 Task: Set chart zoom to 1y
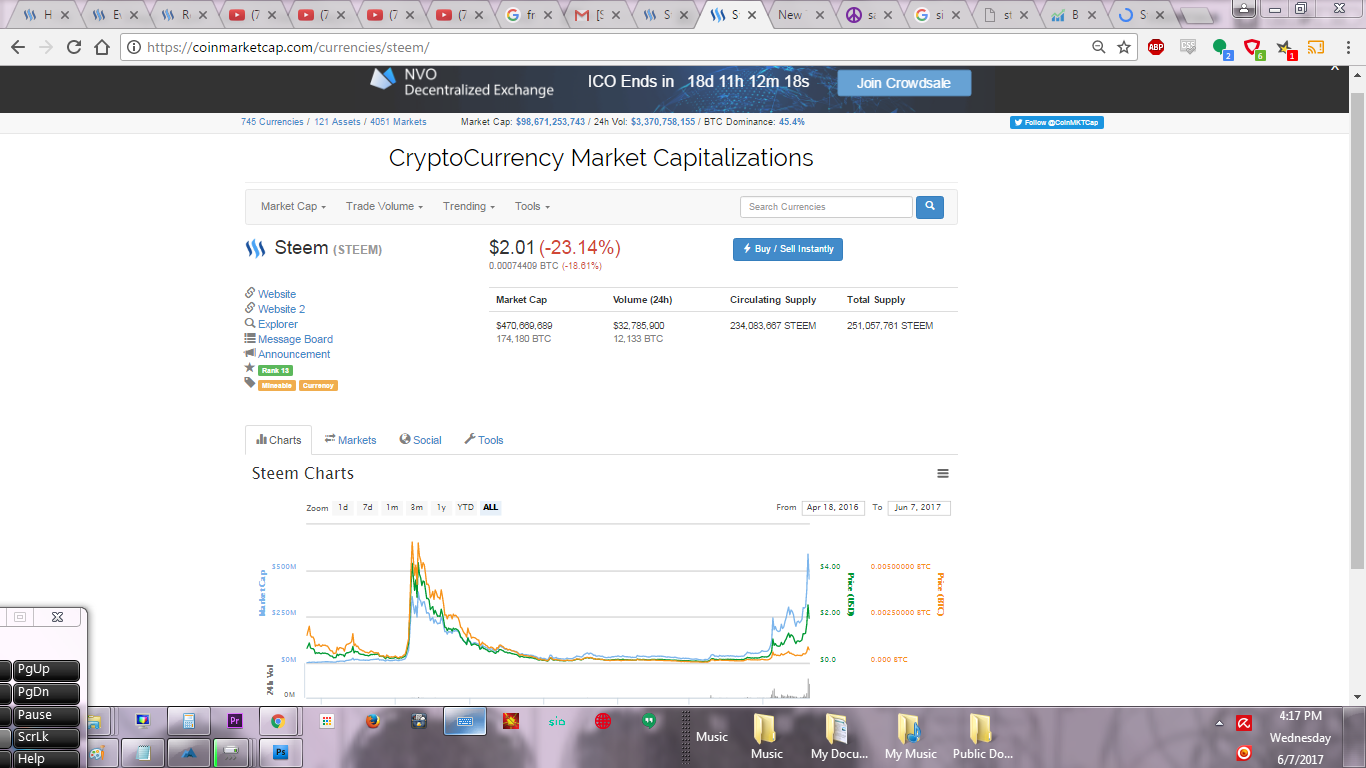tap(441, 508)
